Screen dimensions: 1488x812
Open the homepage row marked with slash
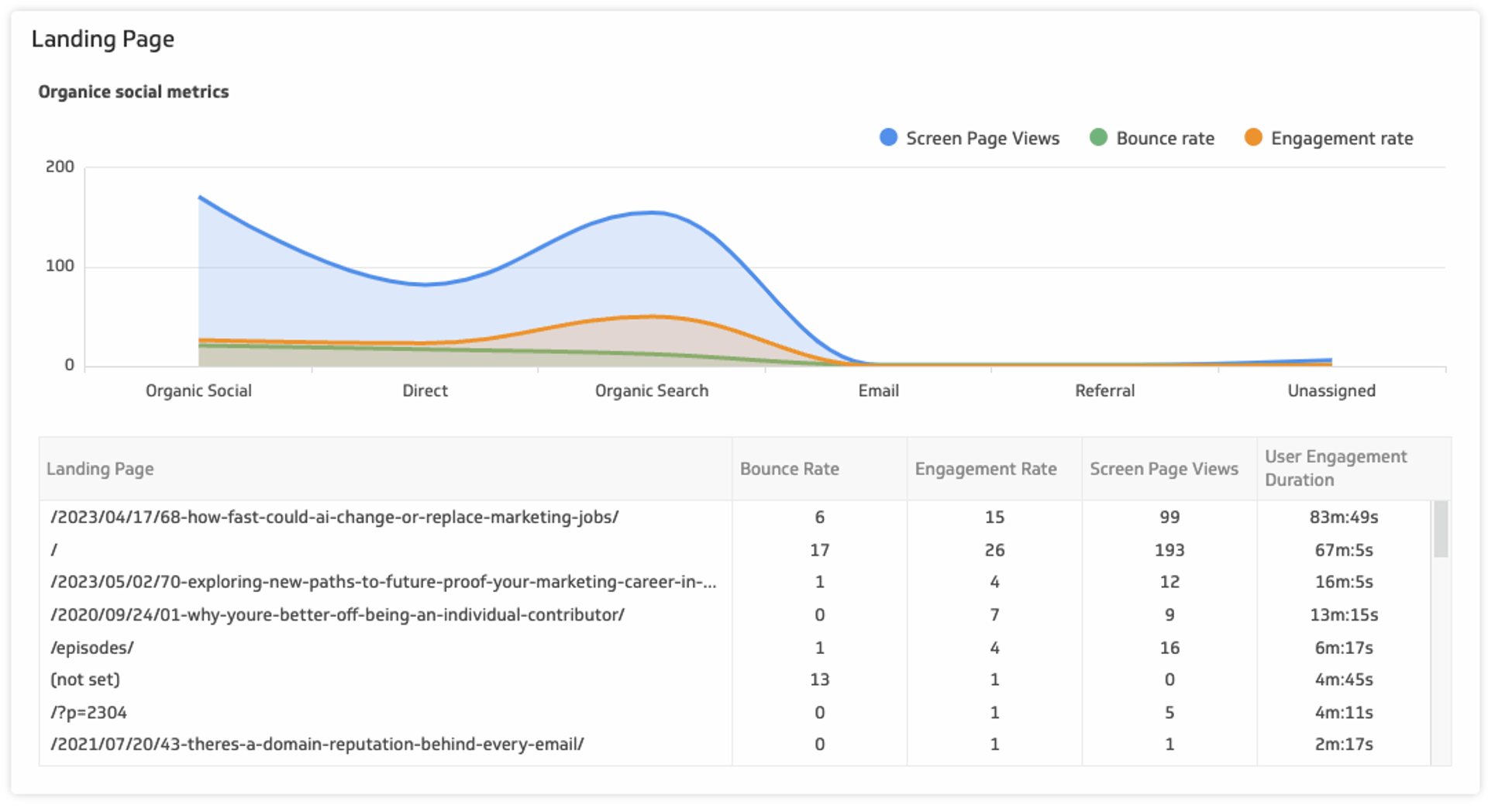pos(54,549)
